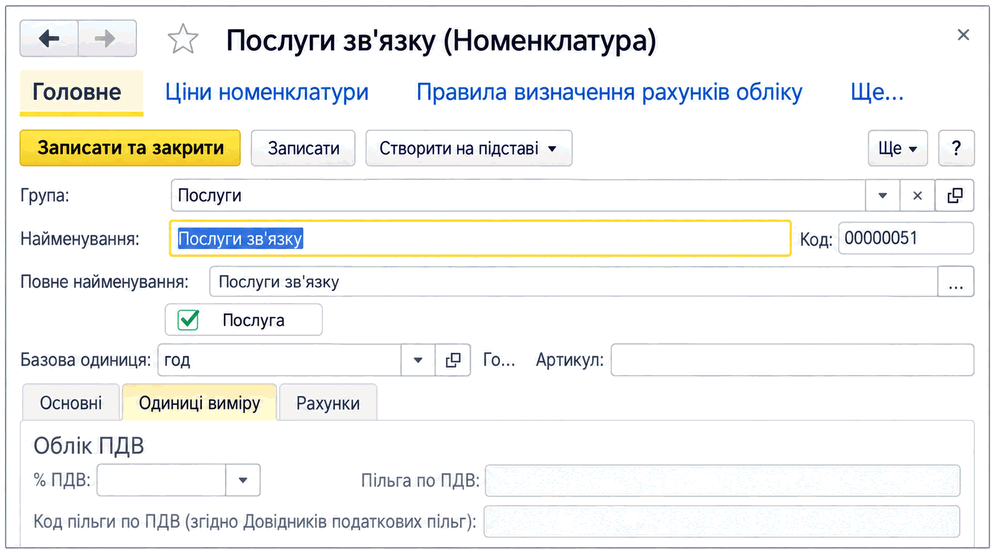995x554 pixels.
Task: Click the Група field with Послуги
Action: click(x=518, y=195)
